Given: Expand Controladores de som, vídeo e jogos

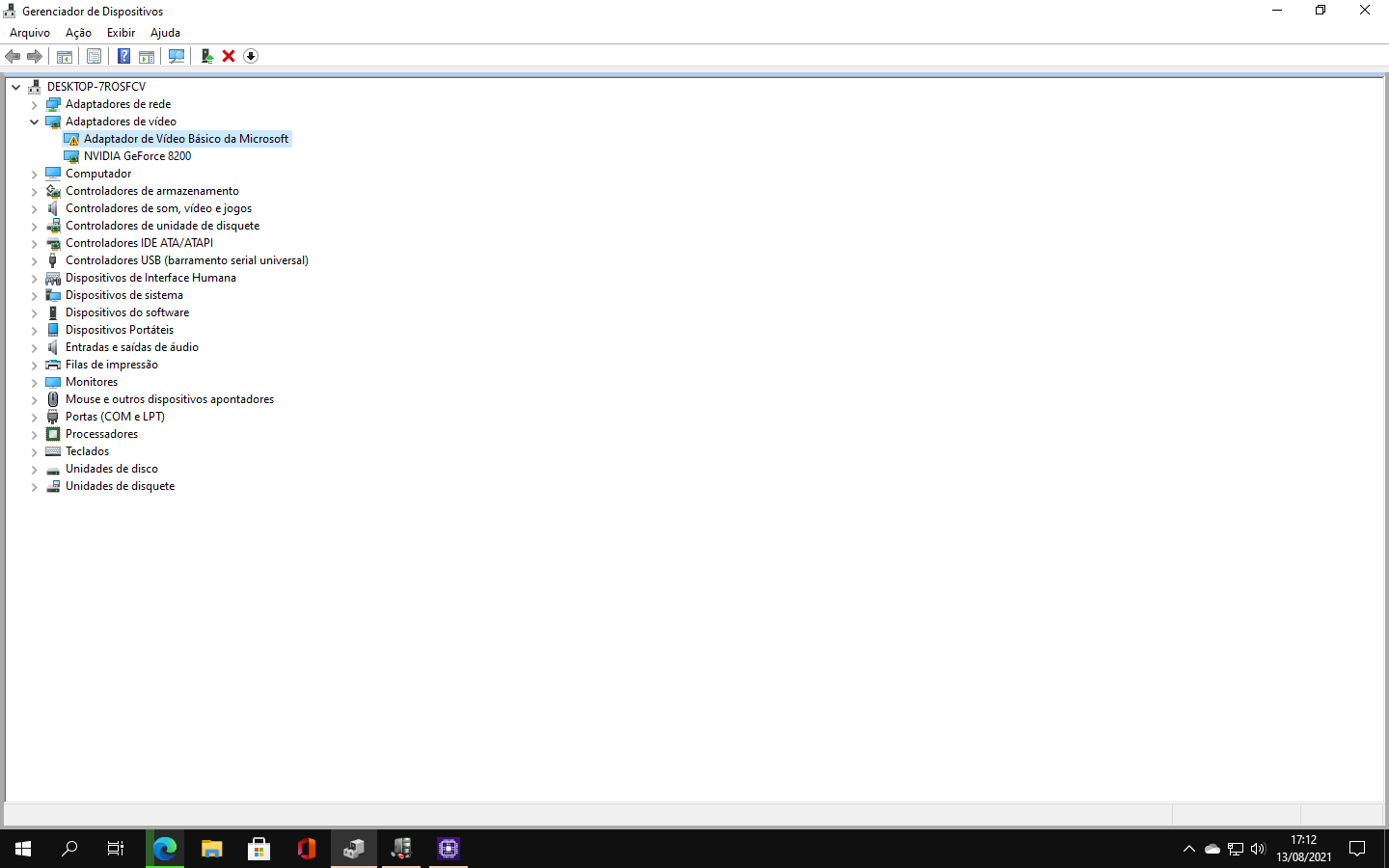Looking at the screenshot, I should pyautogui.click(x=35, y=208).
